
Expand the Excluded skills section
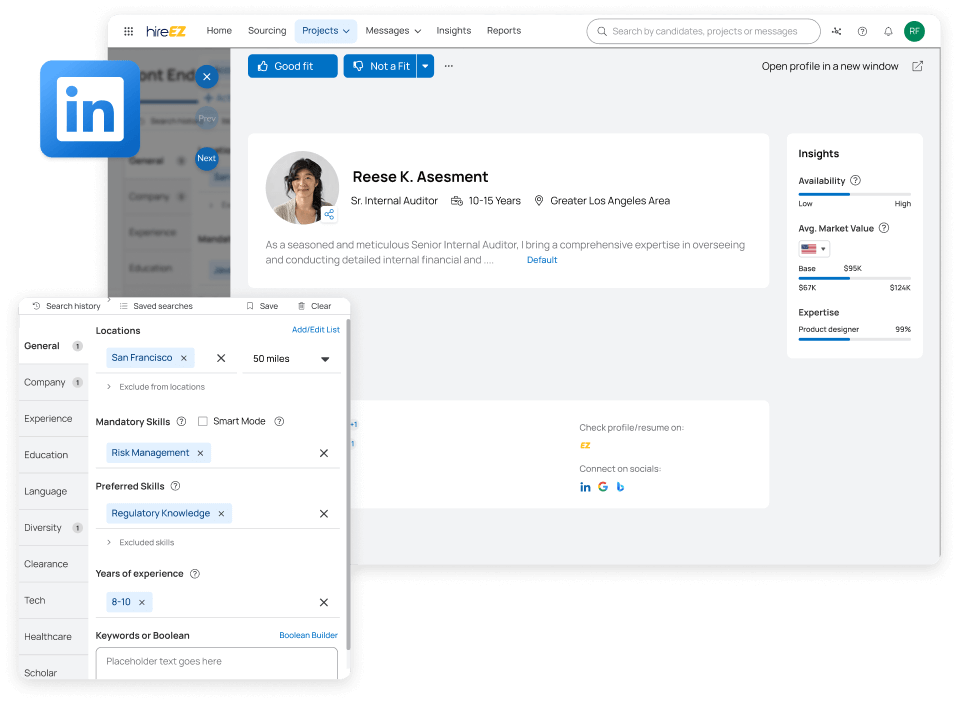109,543
